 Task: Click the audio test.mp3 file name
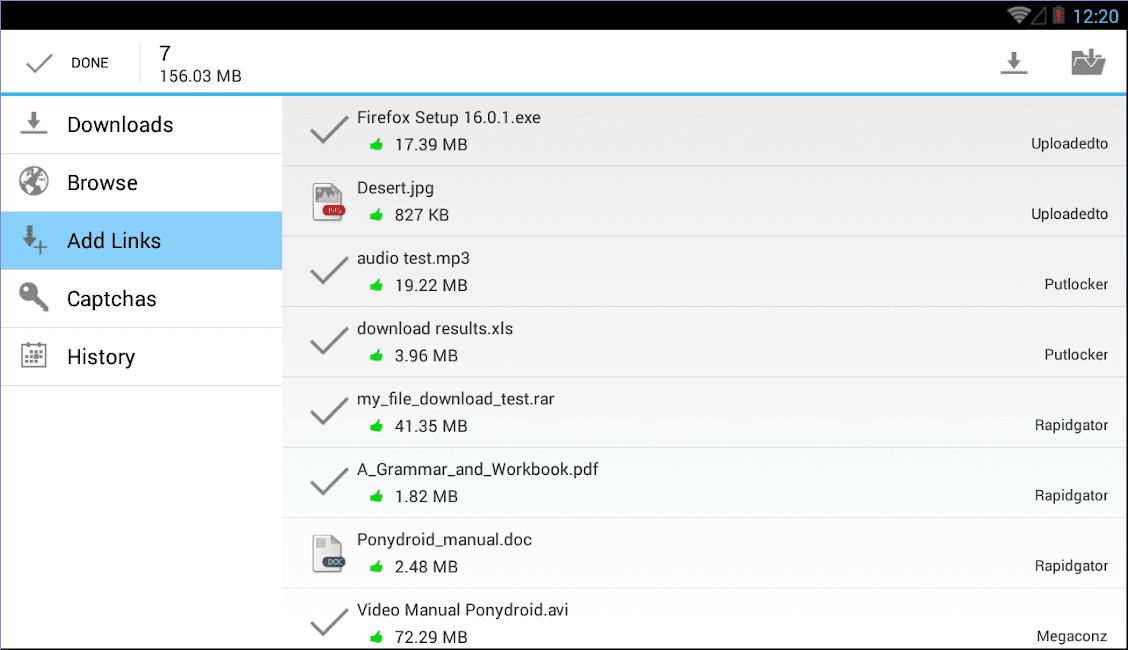414,258
